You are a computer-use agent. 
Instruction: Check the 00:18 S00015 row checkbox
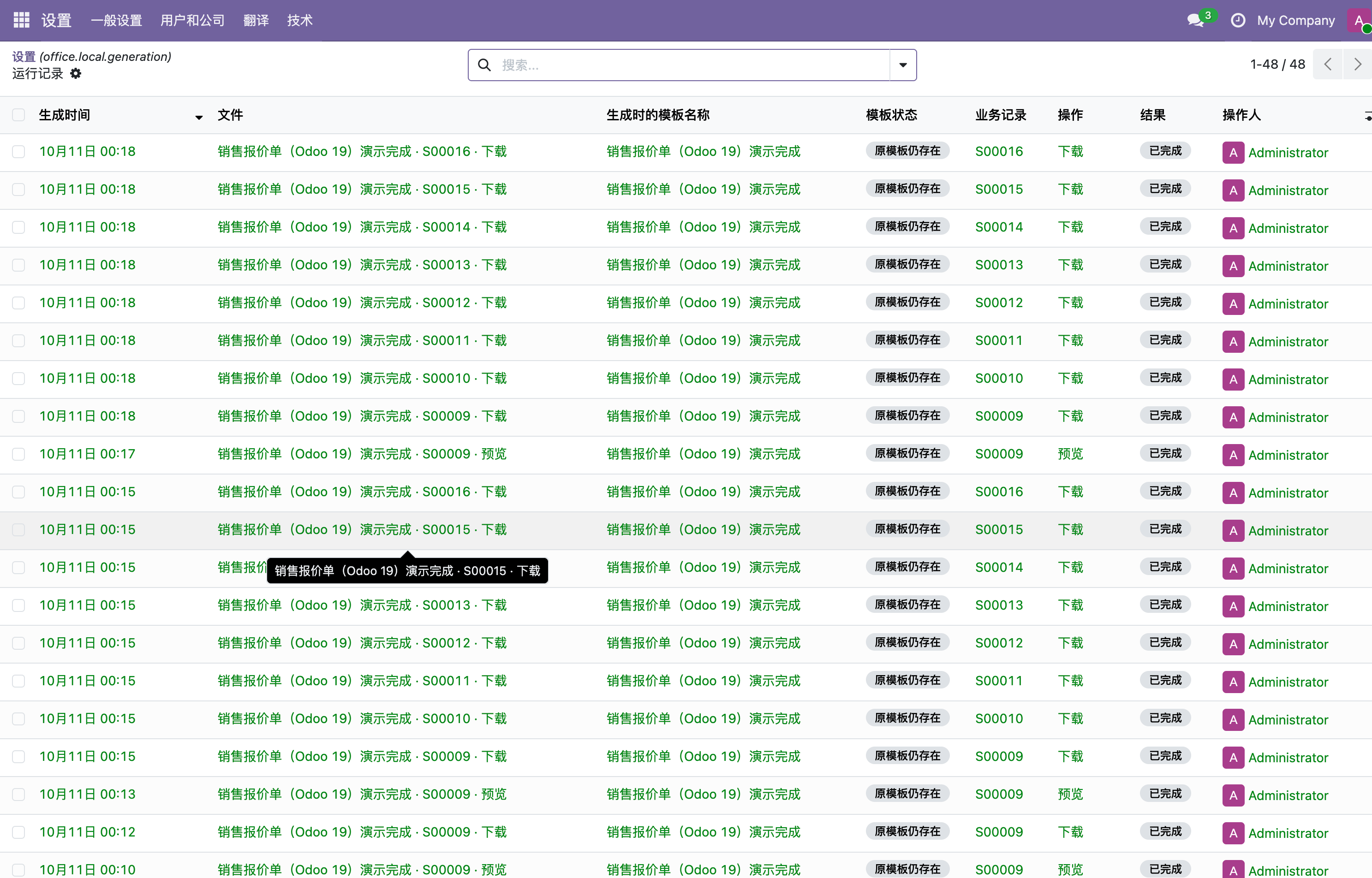click(x=19, y=189)
